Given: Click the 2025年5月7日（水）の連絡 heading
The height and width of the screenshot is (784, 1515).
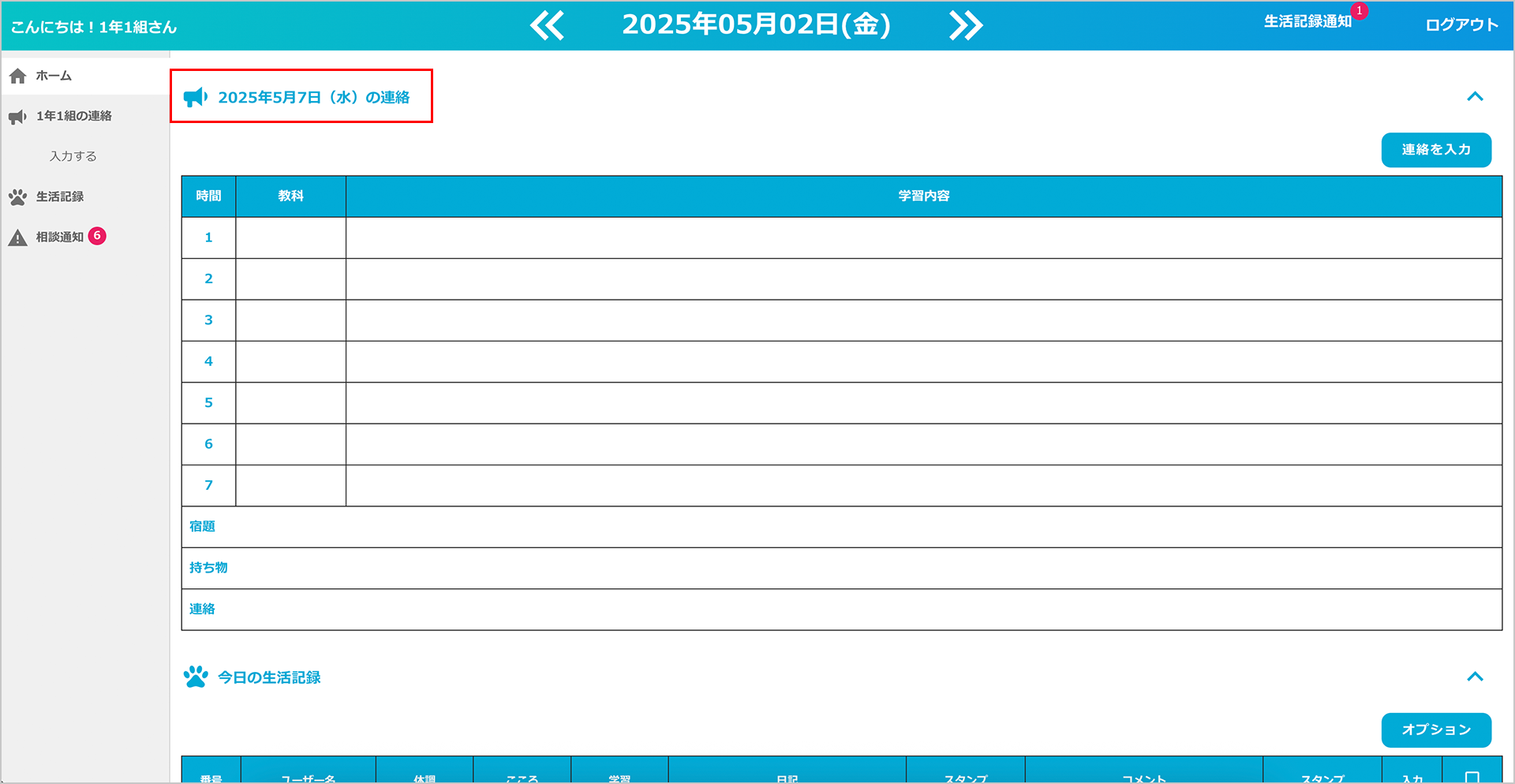Looking at the screenshot, I should (x=313, y=97).
